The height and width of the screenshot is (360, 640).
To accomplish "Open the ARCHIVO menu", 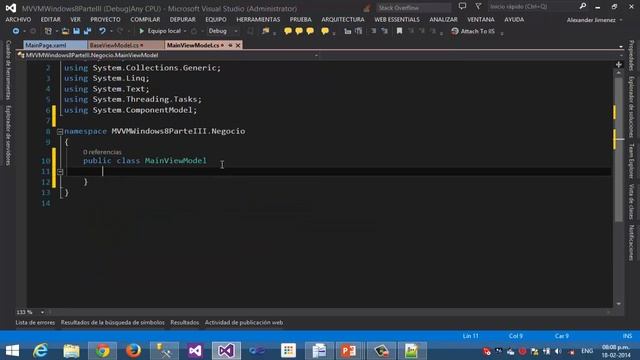I will (18, 20).
